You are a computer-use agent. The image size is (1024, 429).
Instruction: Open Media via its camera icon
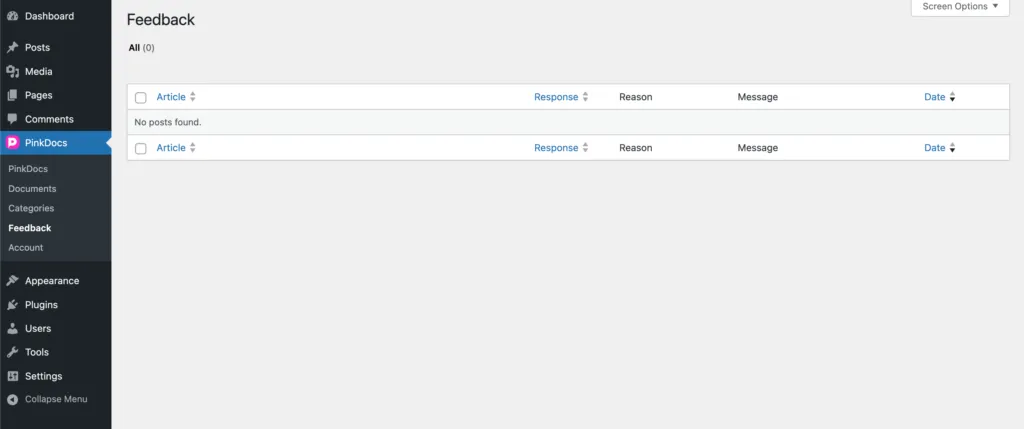point(12,71)
